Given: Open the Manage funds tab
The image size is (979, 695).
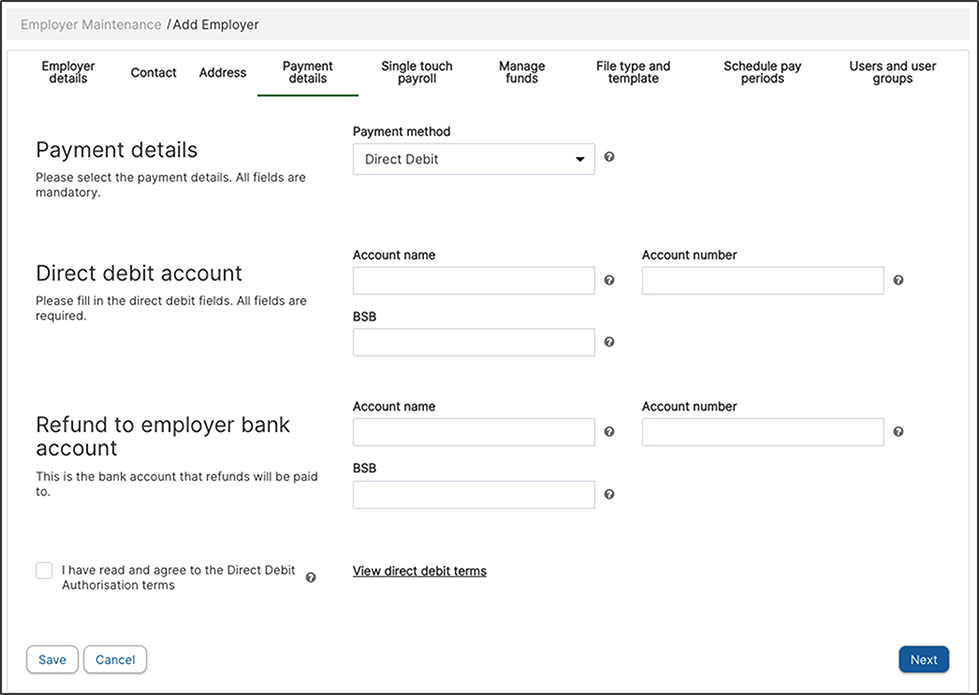Looking at the screenshot, I should [522, 72].
